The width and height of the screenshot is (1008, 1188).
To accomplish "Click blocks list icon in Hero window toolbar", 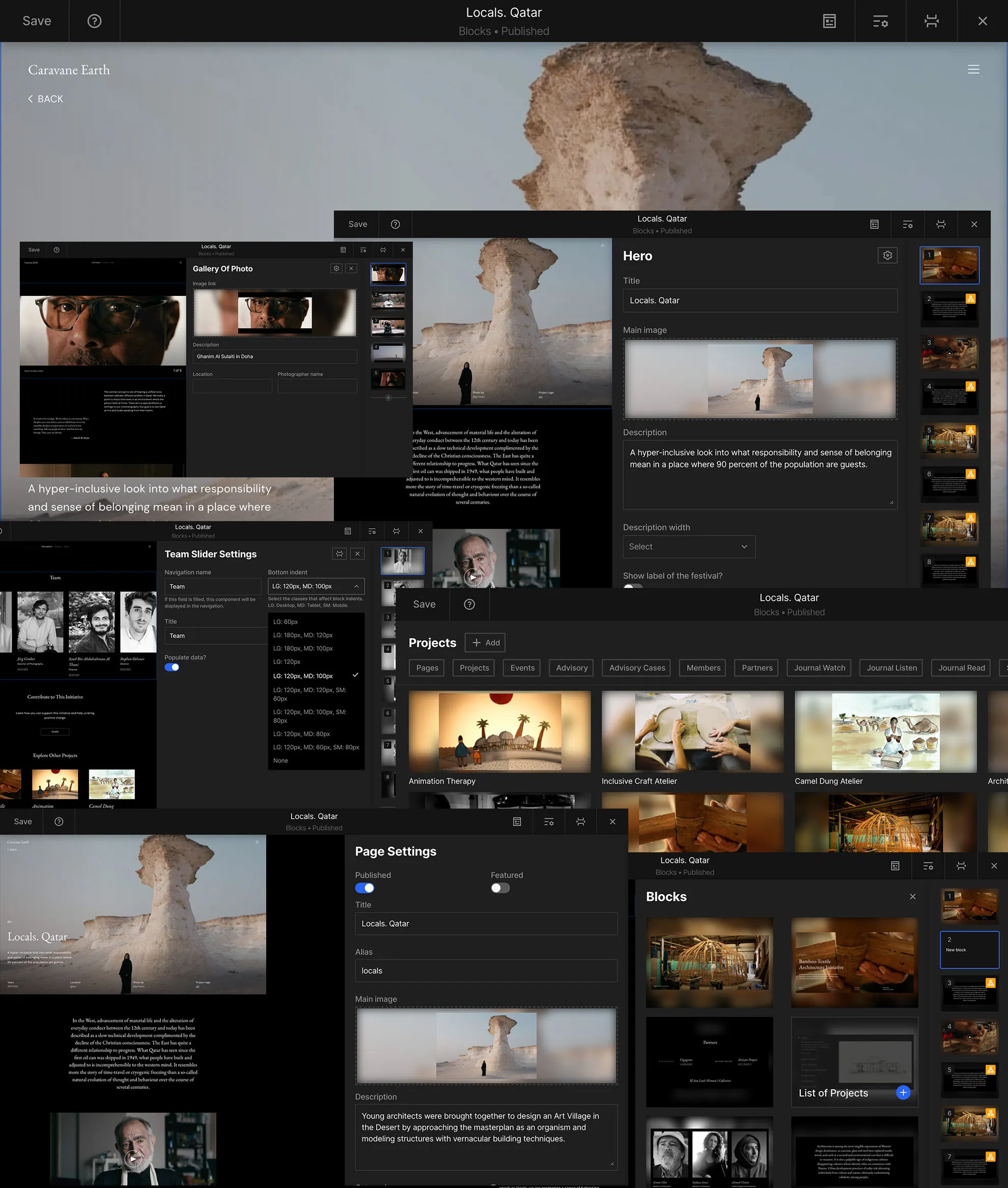I will [874, 224].
